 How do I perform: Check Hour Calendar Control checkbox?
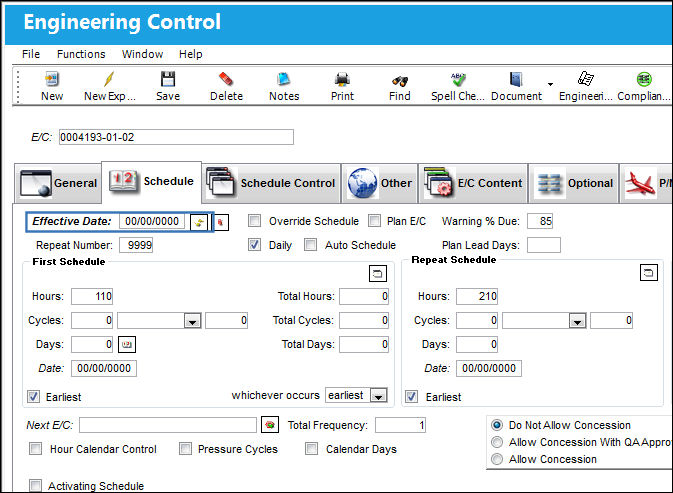tap(35, 449)
